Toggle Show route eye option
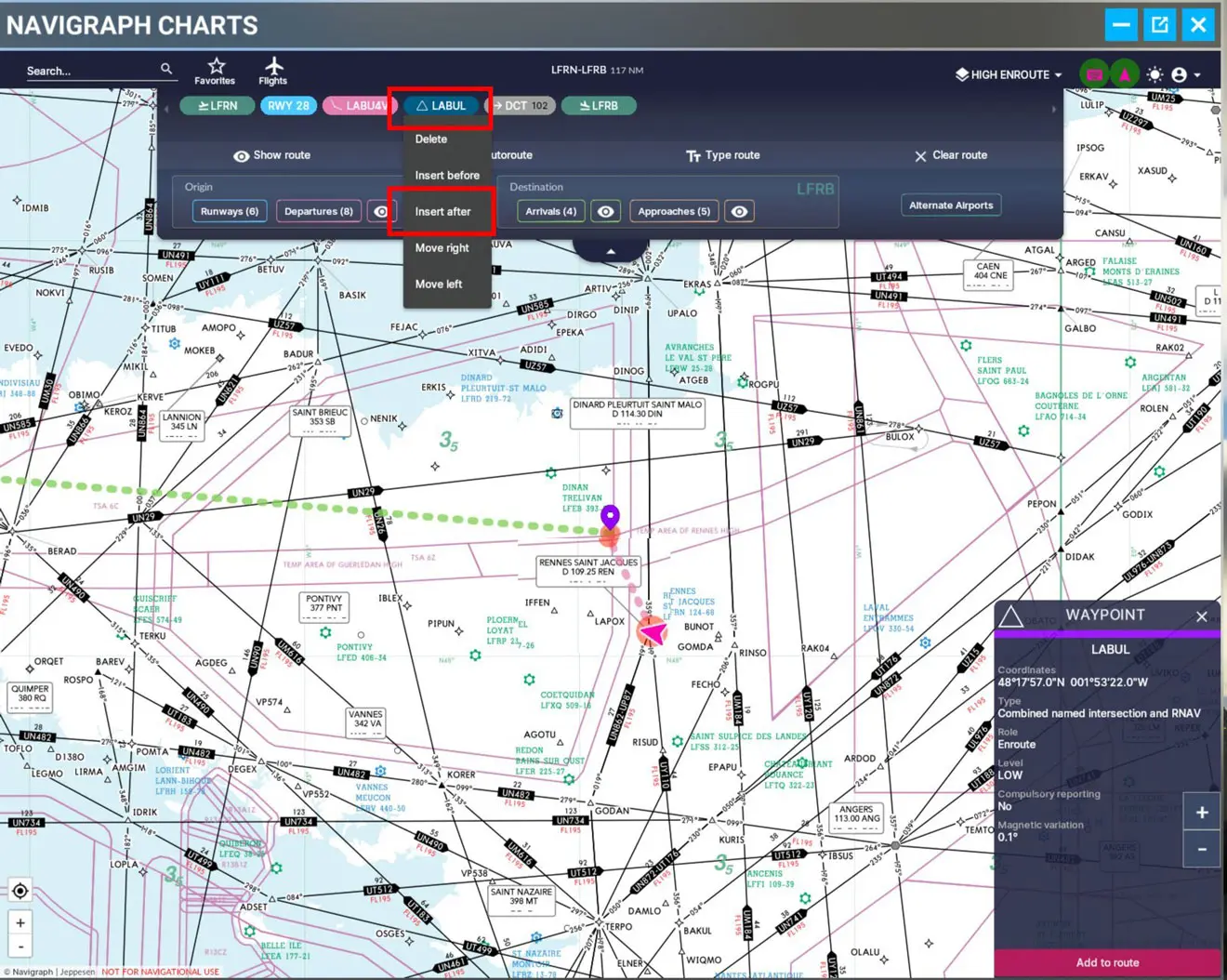The height and width of the screenshot is (980, 1227). [271, 155]
